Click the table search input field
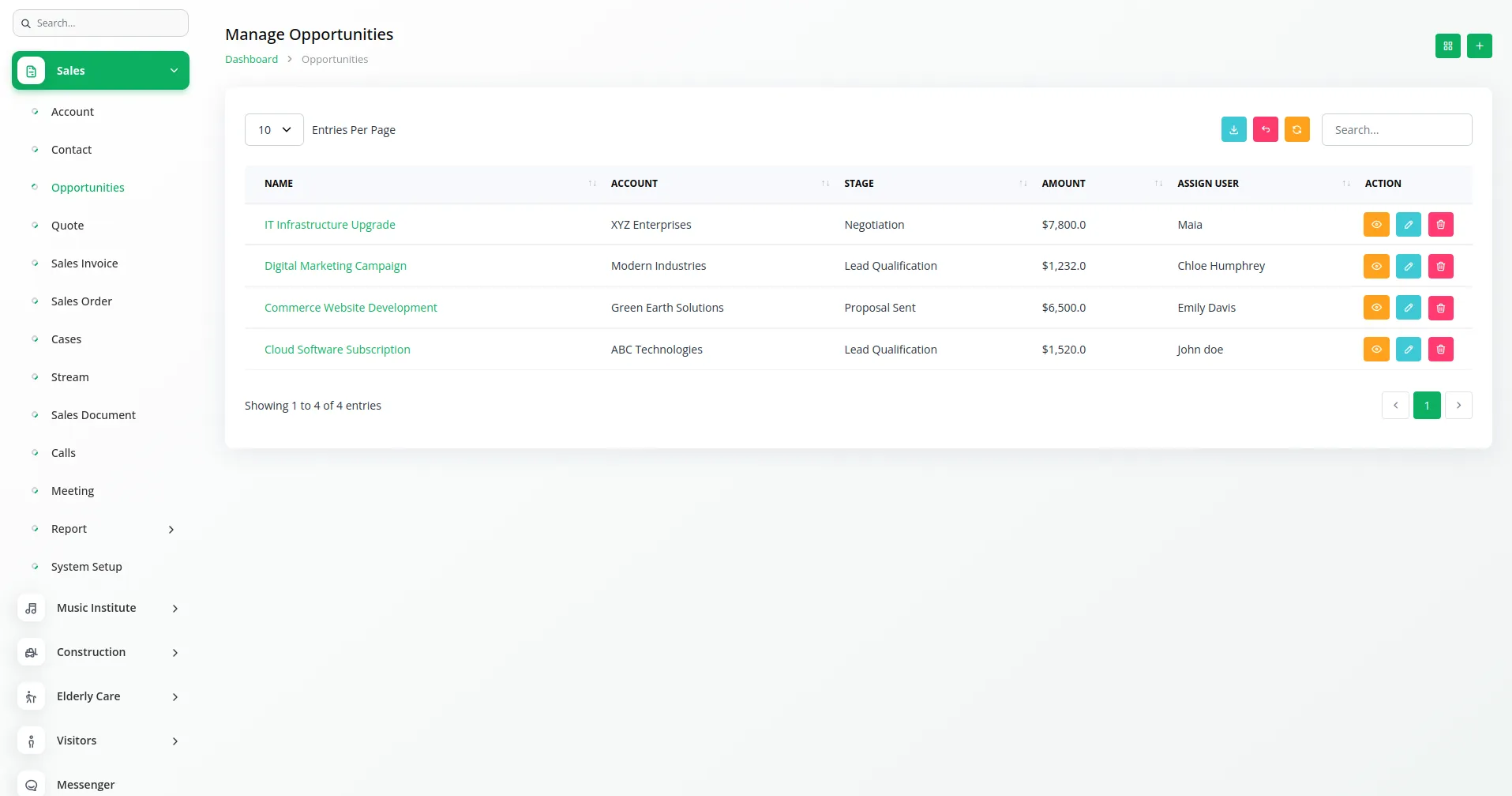This screenshot has height=796, width=1512. pyautogui.click(x=1396, y=130)
